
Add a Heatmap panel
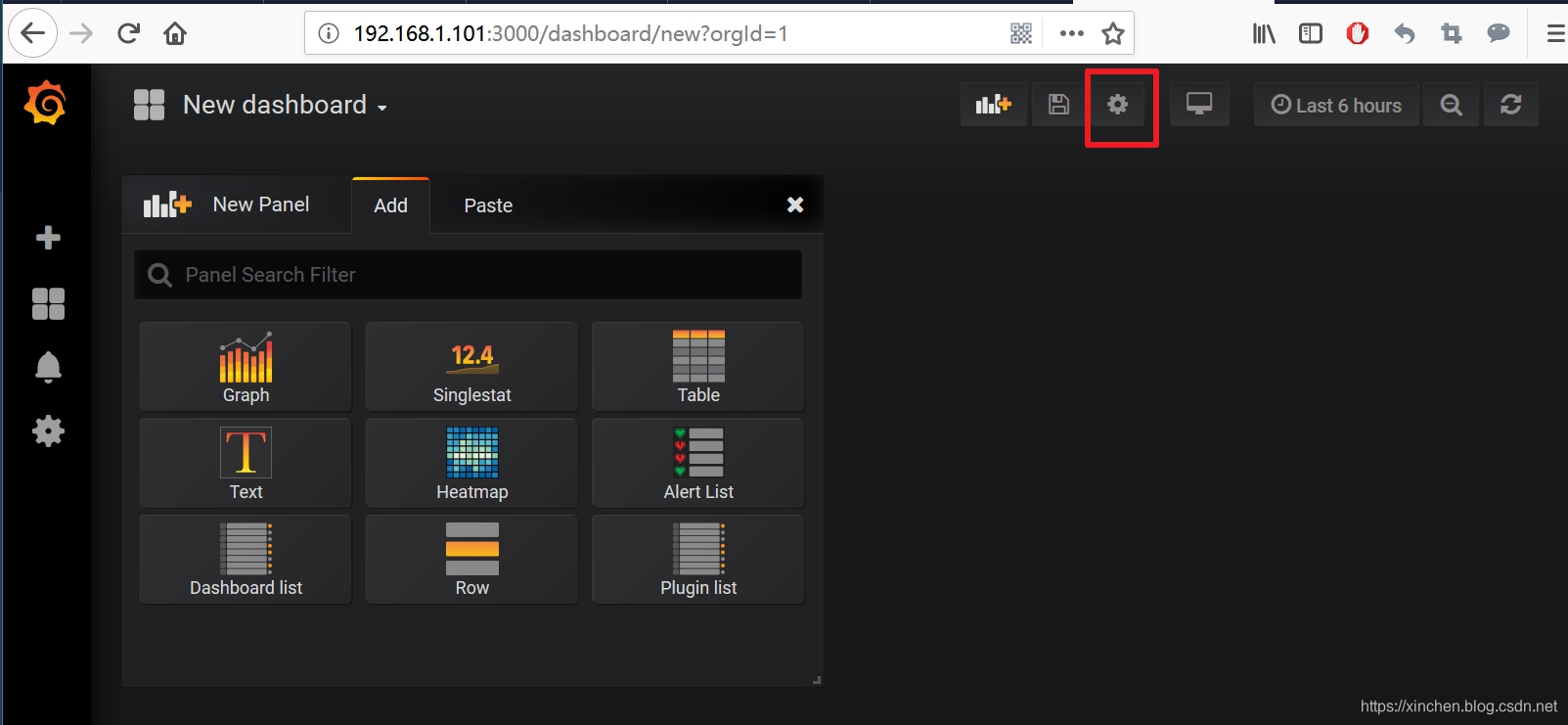pyautogui.click(x=471, y=463)
